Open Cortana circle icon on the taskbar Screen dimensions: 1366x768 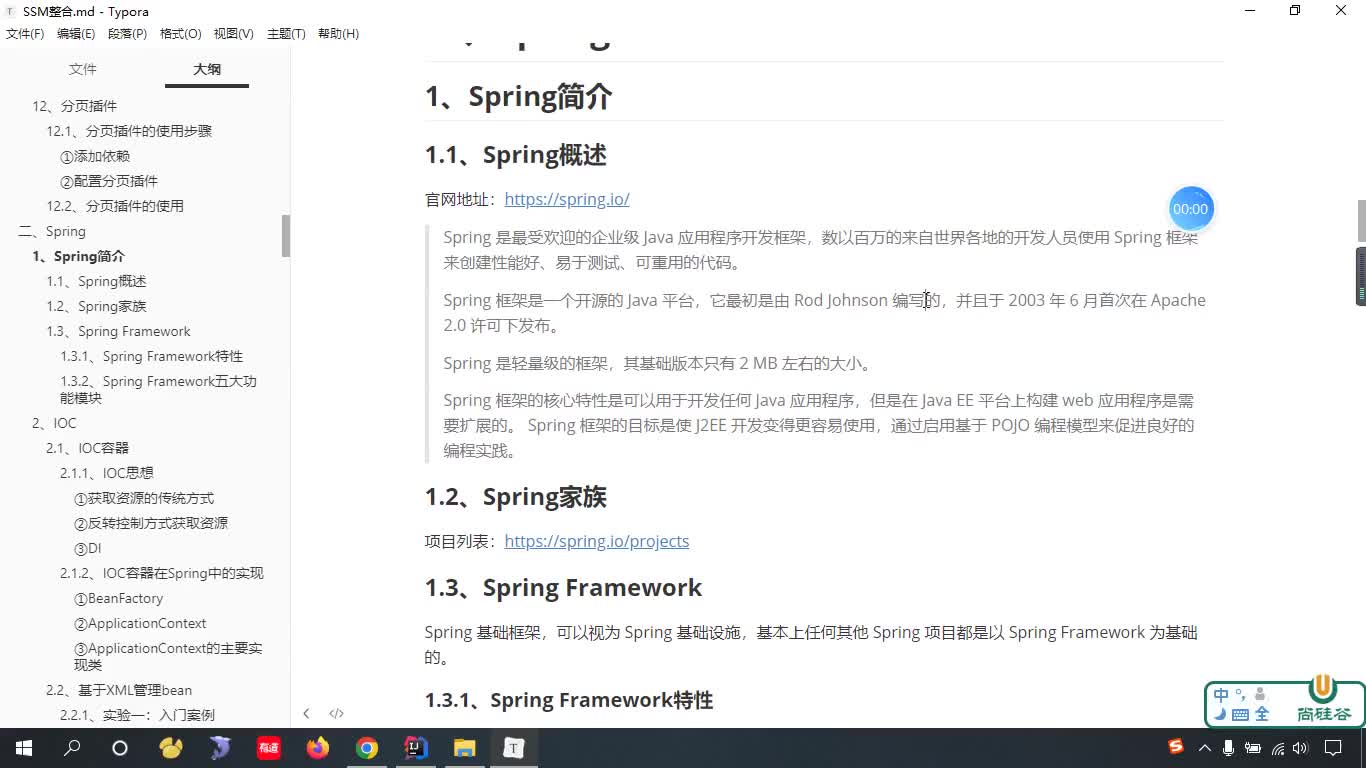point(120,748)
